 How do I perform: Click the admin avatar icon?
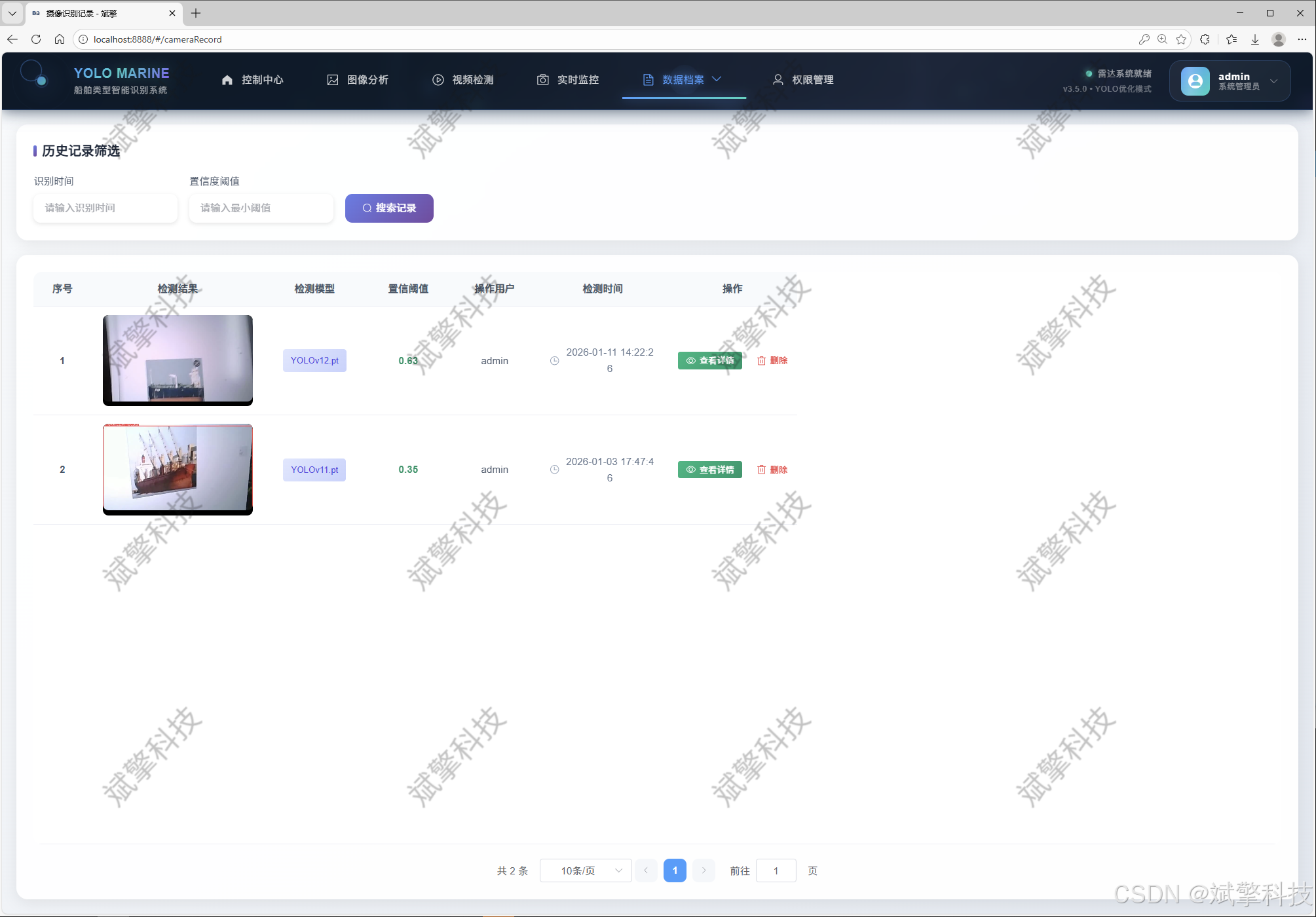(x=1195, y=81)
